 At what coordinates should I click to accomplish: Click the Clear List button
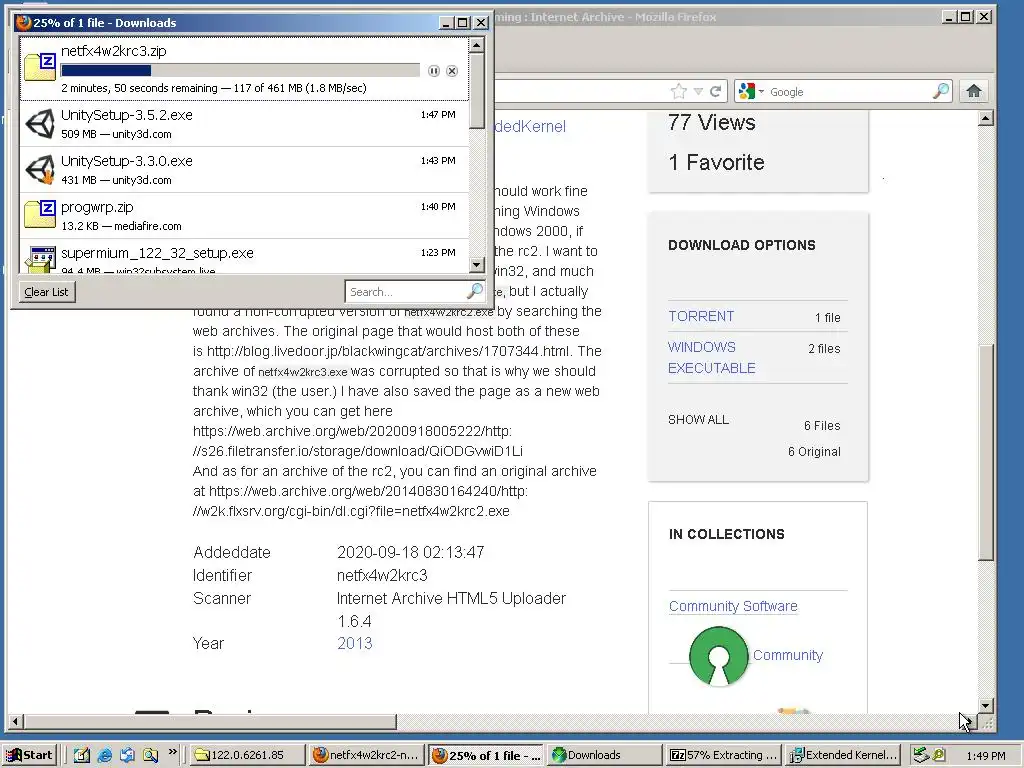(46, 292)
